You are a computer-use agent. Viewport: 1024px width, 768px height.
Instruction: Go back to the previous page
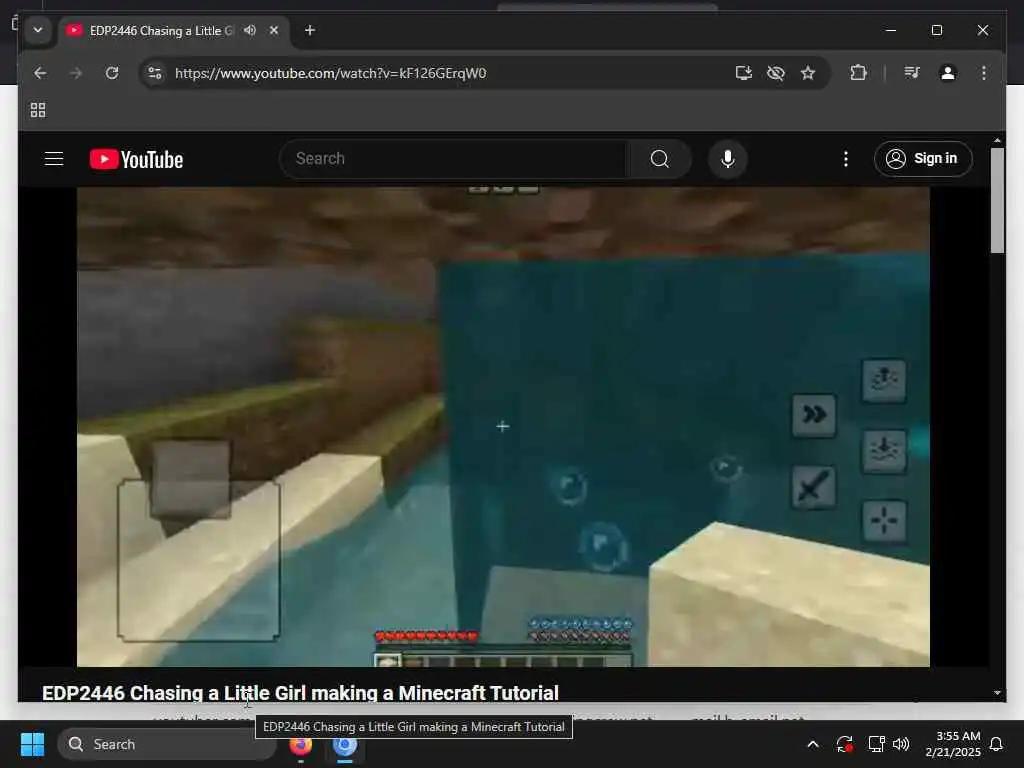click(x=40, y=73)
